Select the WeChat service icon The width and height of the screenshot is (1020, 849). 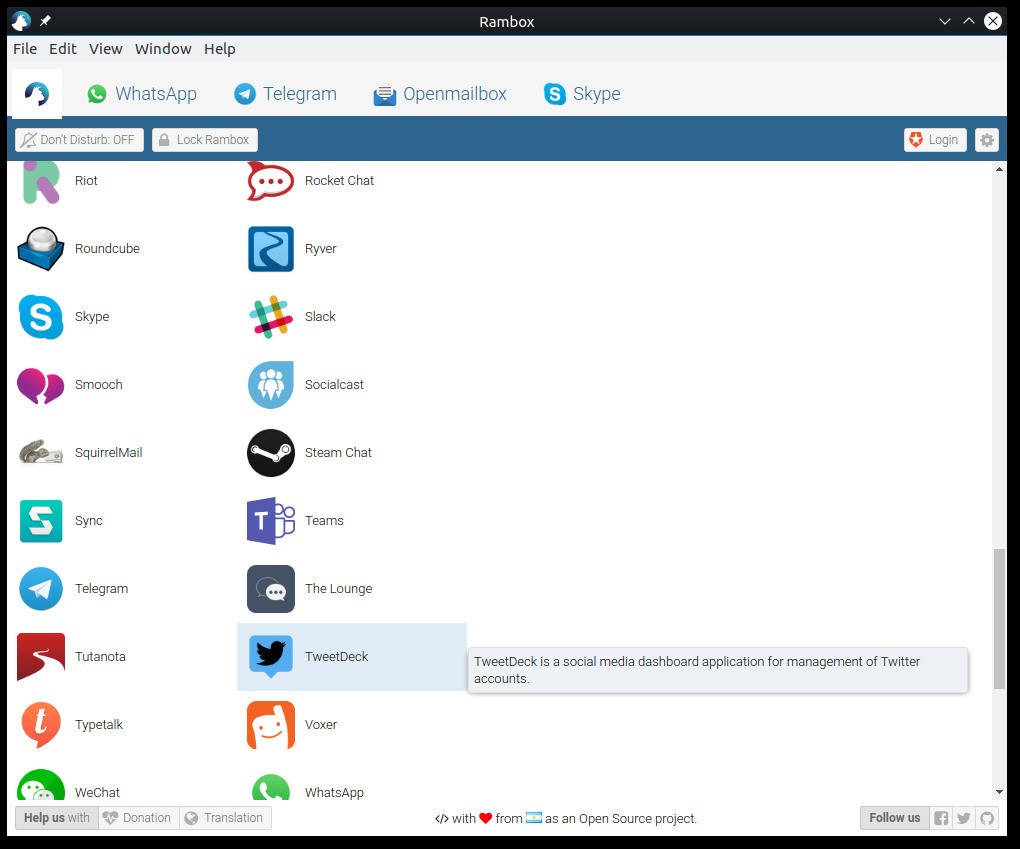41,785
